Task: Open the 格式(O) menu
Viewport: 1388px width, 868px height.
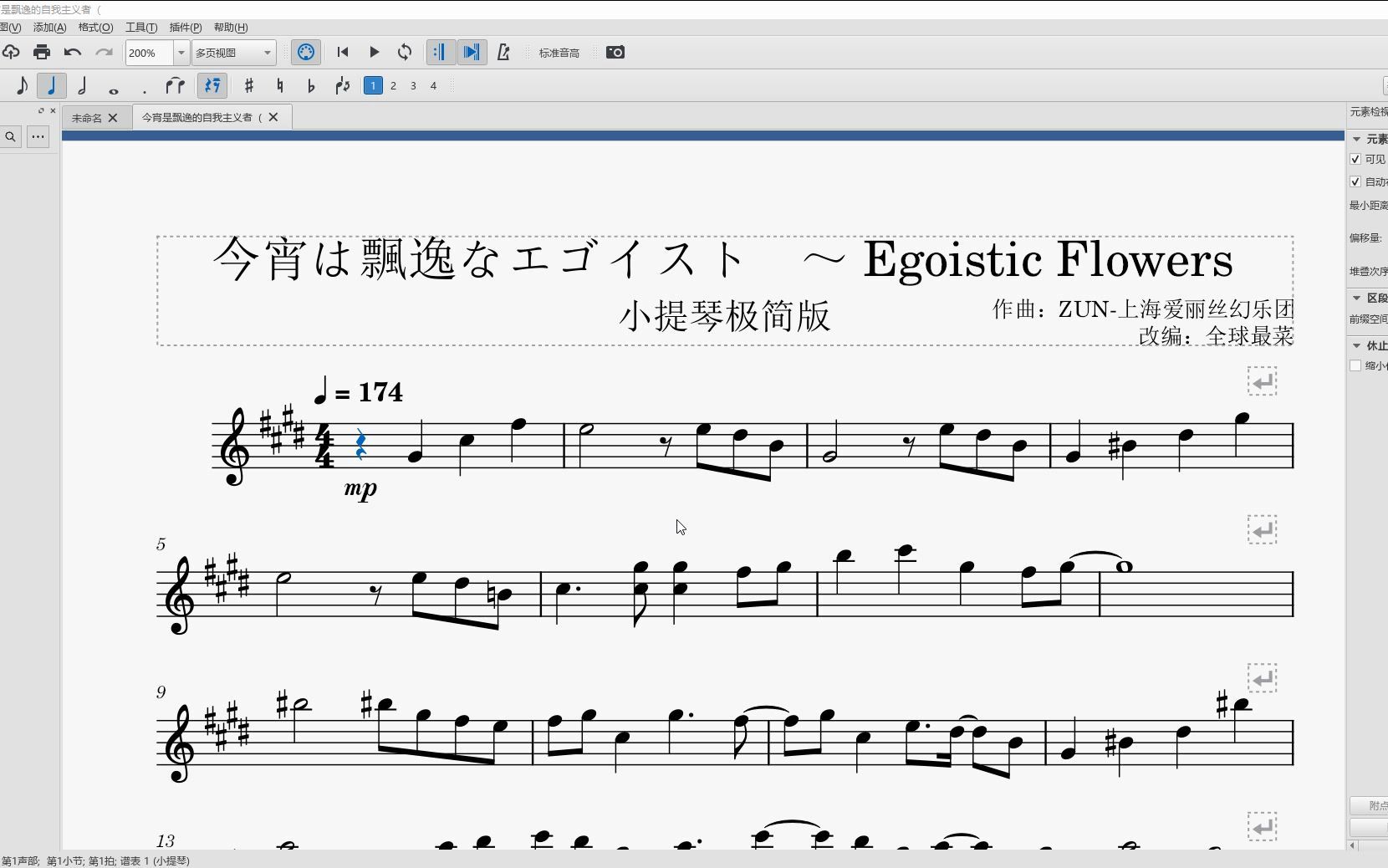Action: tap(95, 28)
